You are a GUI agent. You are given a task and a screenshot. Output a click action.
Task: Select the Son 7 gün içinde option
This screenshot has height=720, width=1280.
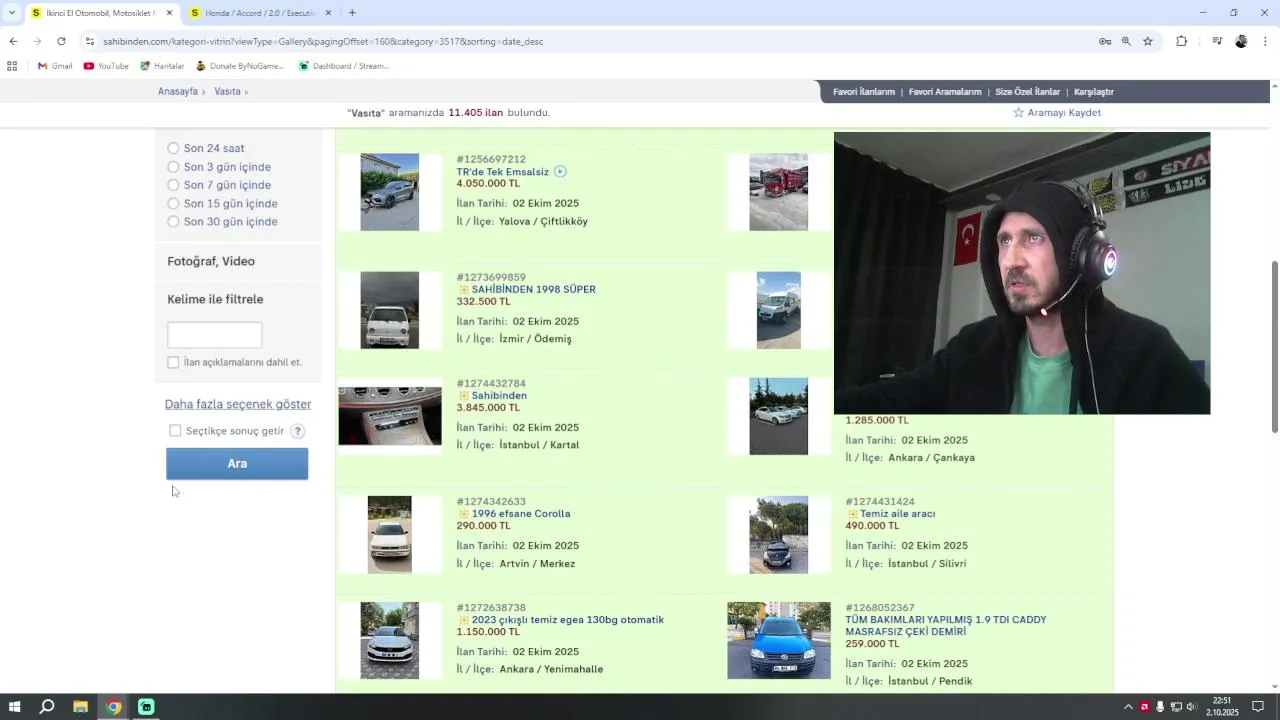click(173, 185)
